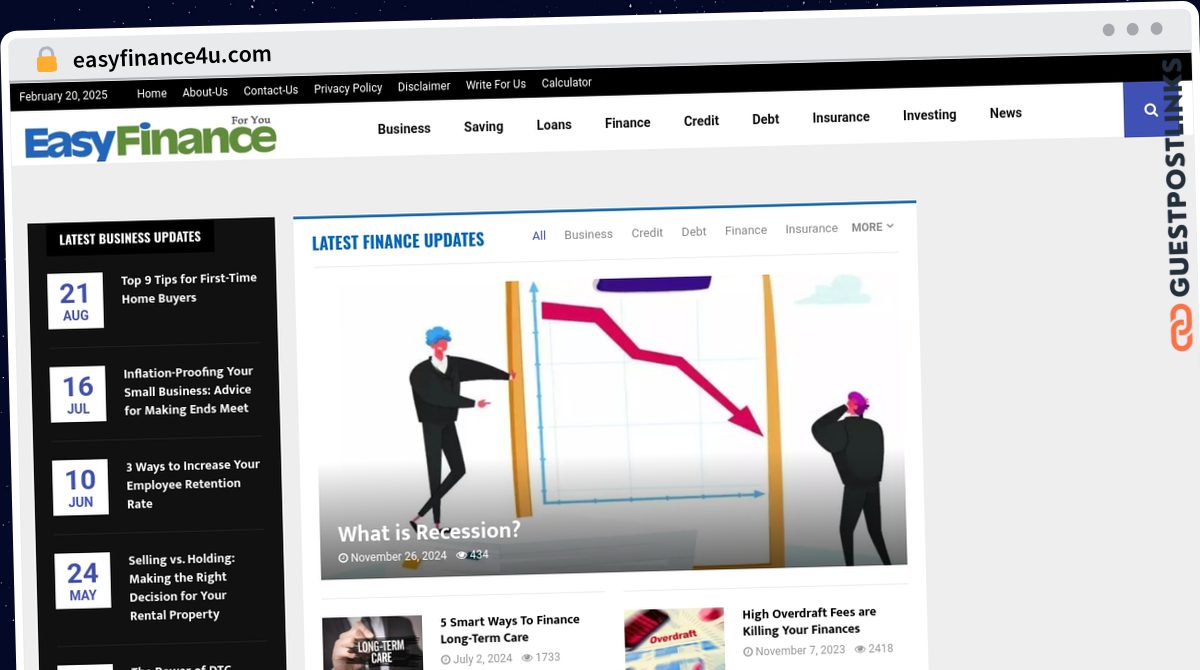Click the Long-Term Care article thumbnail
The width and height of the screenshot is (1200, 670).
tap(373, 643)
